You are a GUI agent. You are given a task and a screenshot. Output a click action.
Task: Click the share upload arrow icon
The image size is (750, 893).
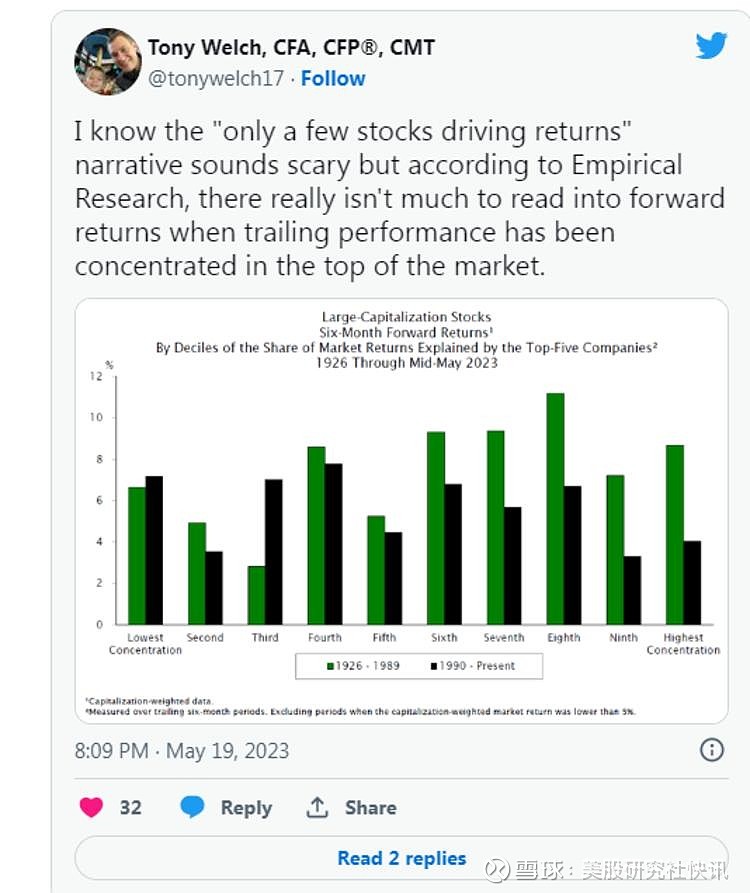(317, 807)
